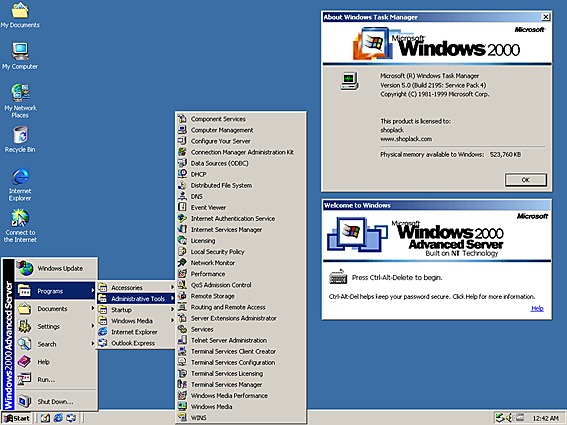Expand the Programs submenu arrow
The image size is (567, 425).
click(93, 290)
